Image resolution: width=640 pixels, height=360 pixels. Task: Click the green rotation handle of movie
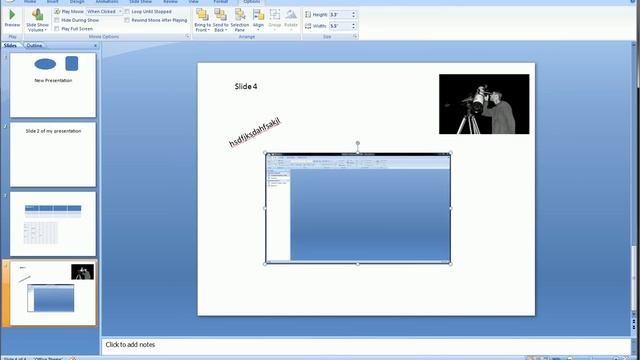pos(358,143)
